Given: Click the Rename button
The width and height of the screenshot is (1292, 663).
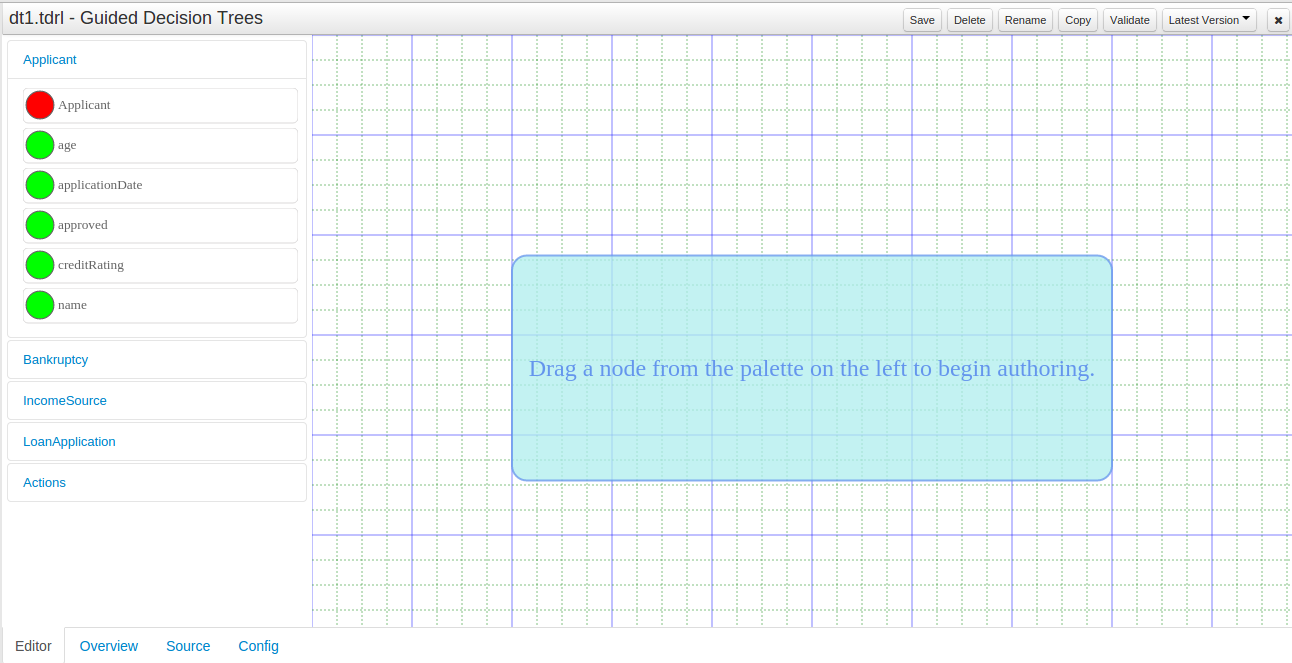Looking at the screenshot, I should click(x=1025, y=20).
